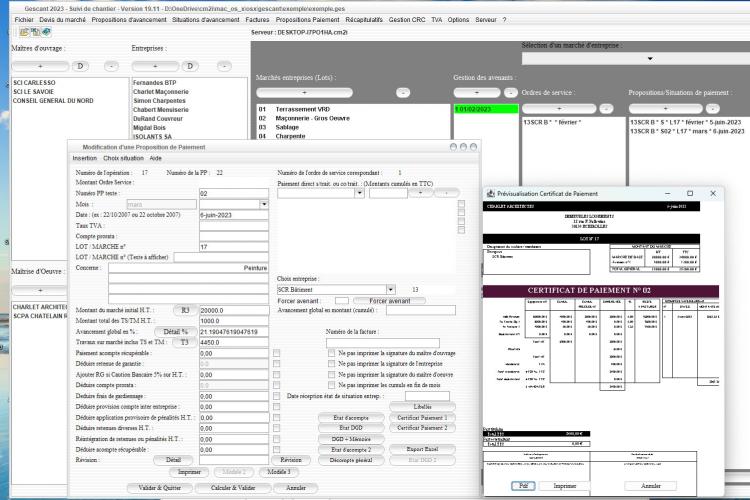Image resolution: width=750 pixels, height=500 pixels.
Task: Click the Forcer avenant button
Action: pos(390,300)
